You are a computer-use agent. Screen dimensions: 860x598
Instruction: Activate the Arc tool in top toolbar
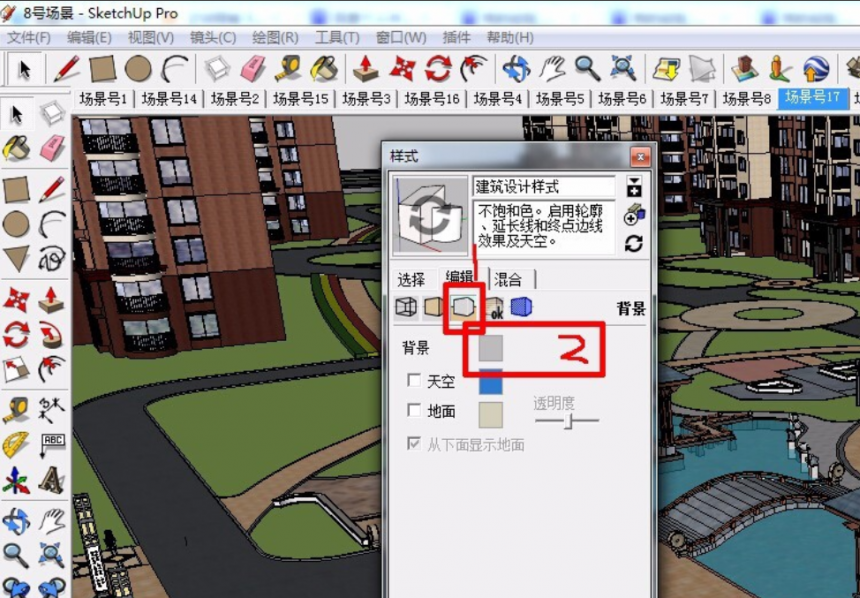tap(174, 69)
